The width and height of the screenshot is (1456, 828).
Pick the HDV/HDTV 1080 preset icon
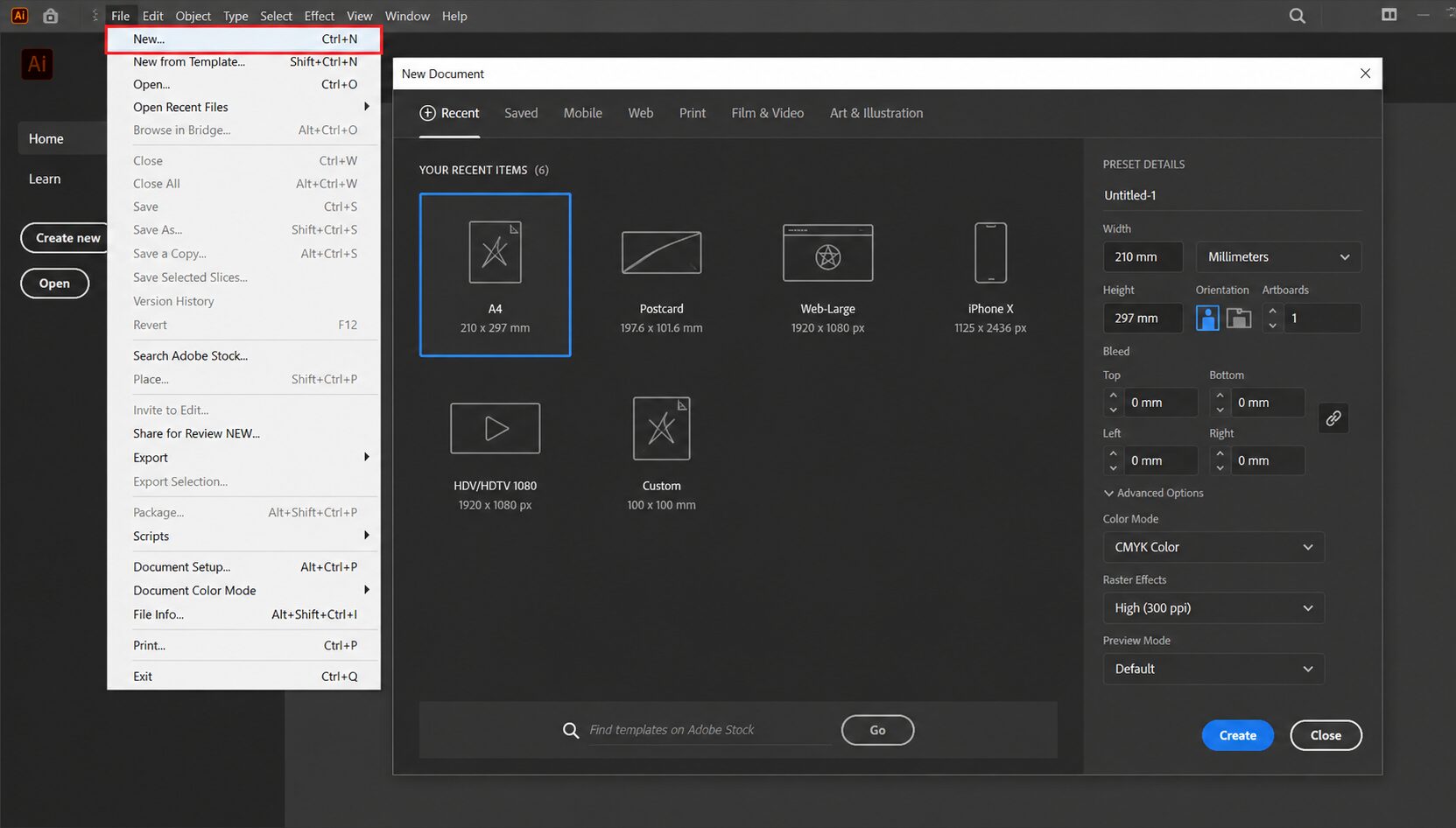click(495, 428)
